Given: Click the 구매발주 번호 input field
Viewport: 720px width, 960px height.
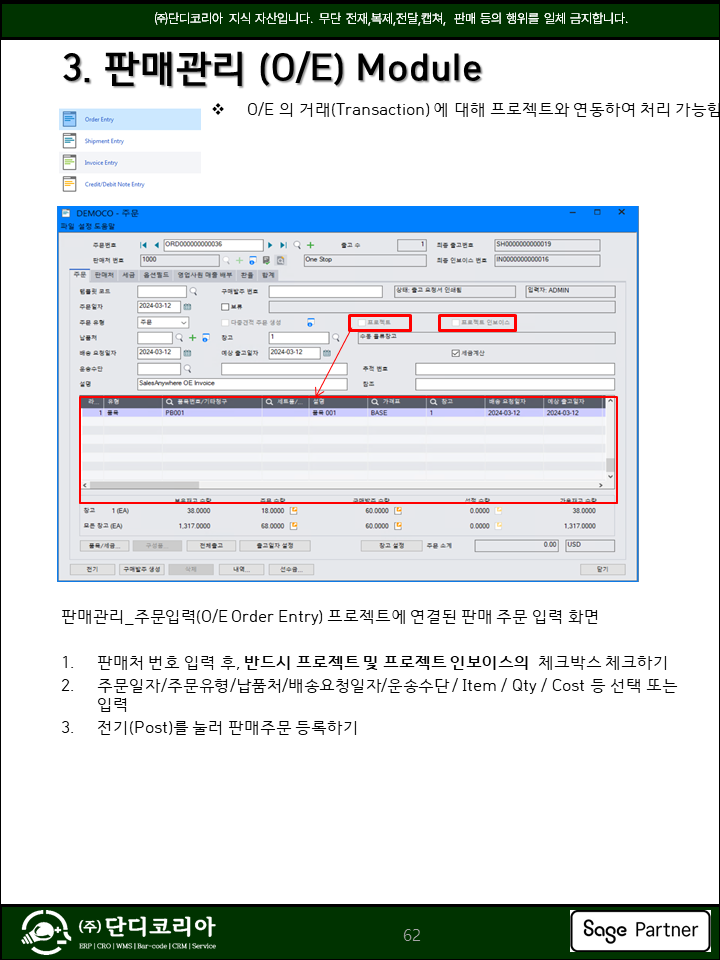Looking at the screenshot, I should [x=325, y=291].
